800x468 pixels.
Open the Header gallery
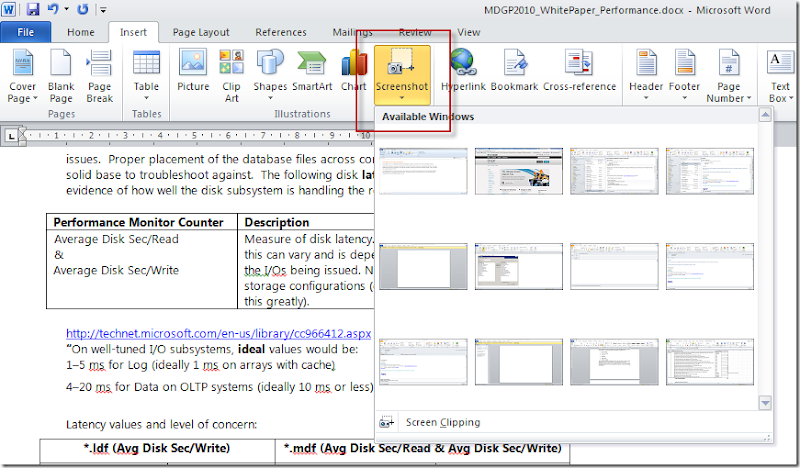pos(646,75)
